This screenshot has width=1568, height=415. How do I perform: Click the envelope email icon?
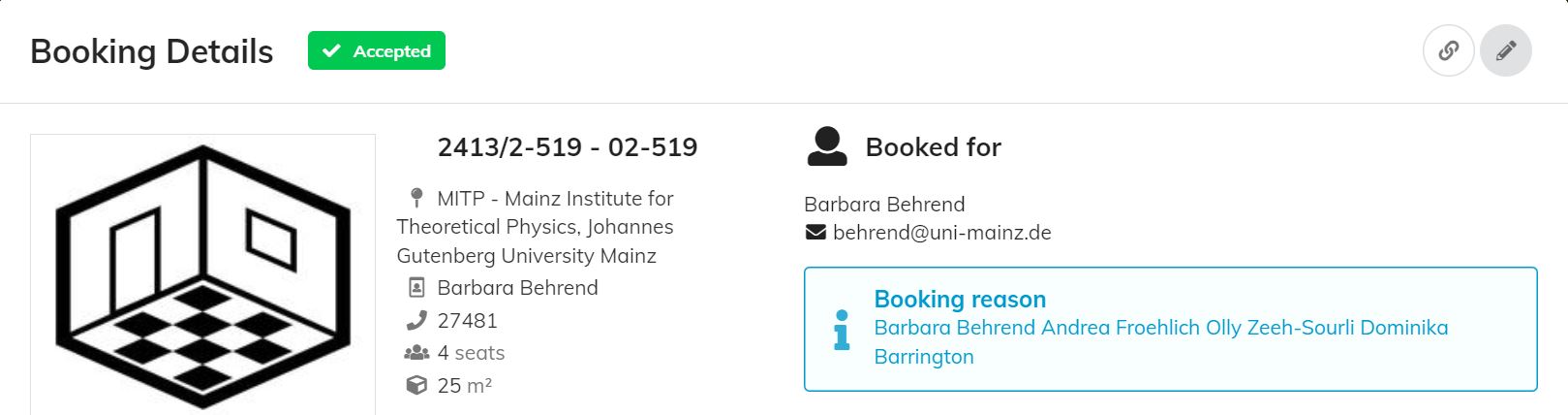815,233
